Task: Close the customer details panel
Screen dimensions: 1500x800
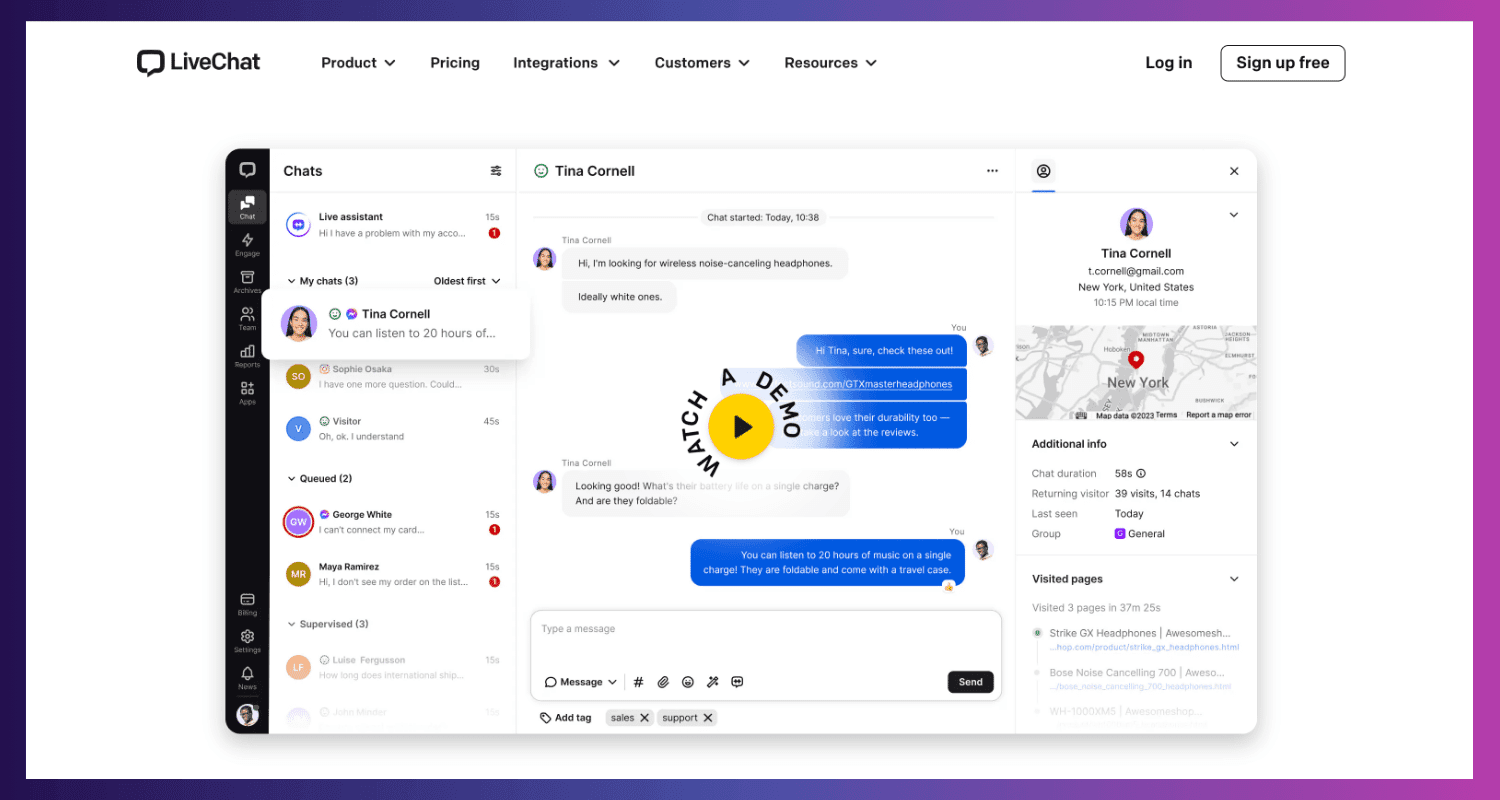Action: pyautogui.click(x=1234, y=171)
